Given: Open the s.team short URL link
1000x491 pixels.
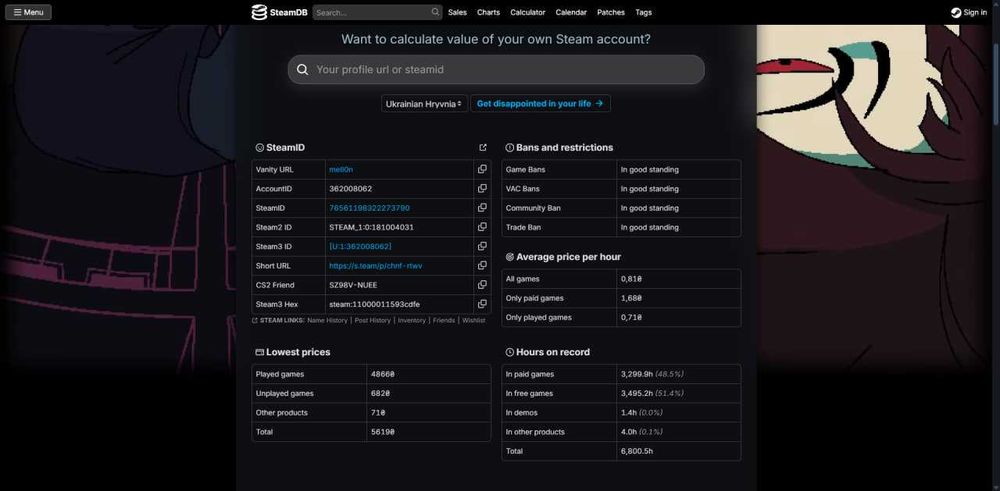Looking at the screenshot, I should [x=376, y=266].
